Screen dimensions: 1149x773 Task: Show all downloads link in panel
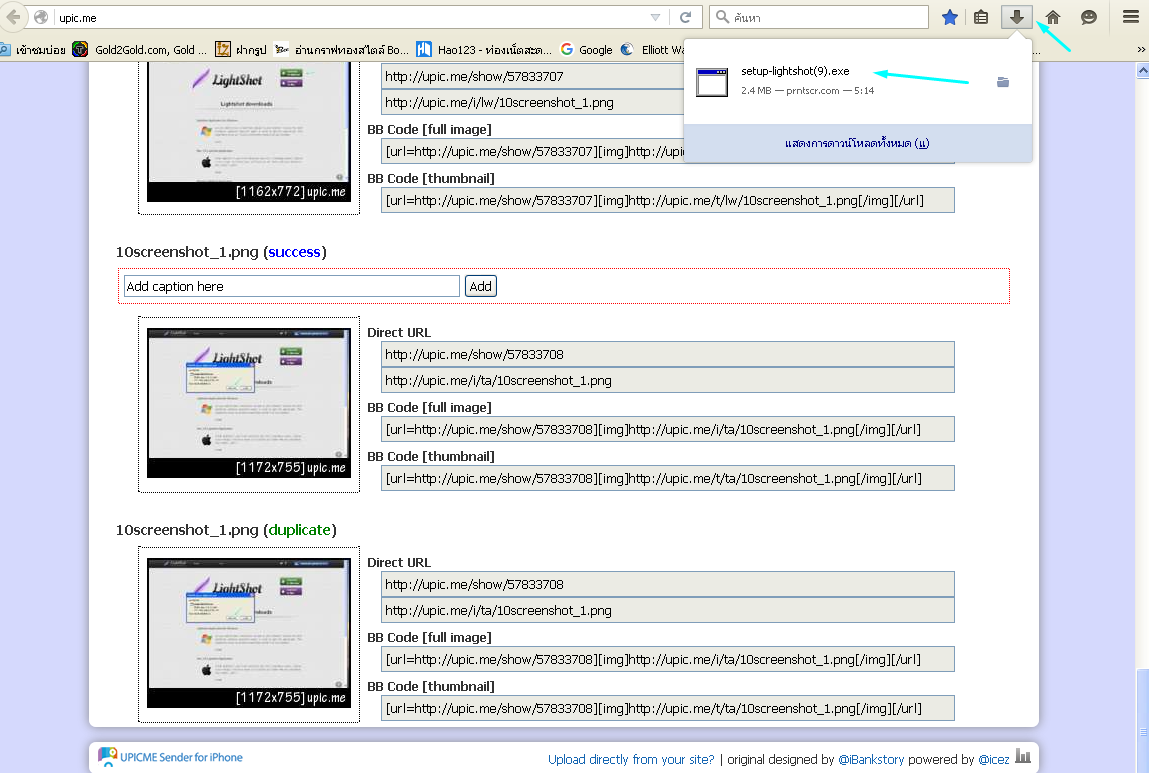pyautogui.click(x=857, y=143)
